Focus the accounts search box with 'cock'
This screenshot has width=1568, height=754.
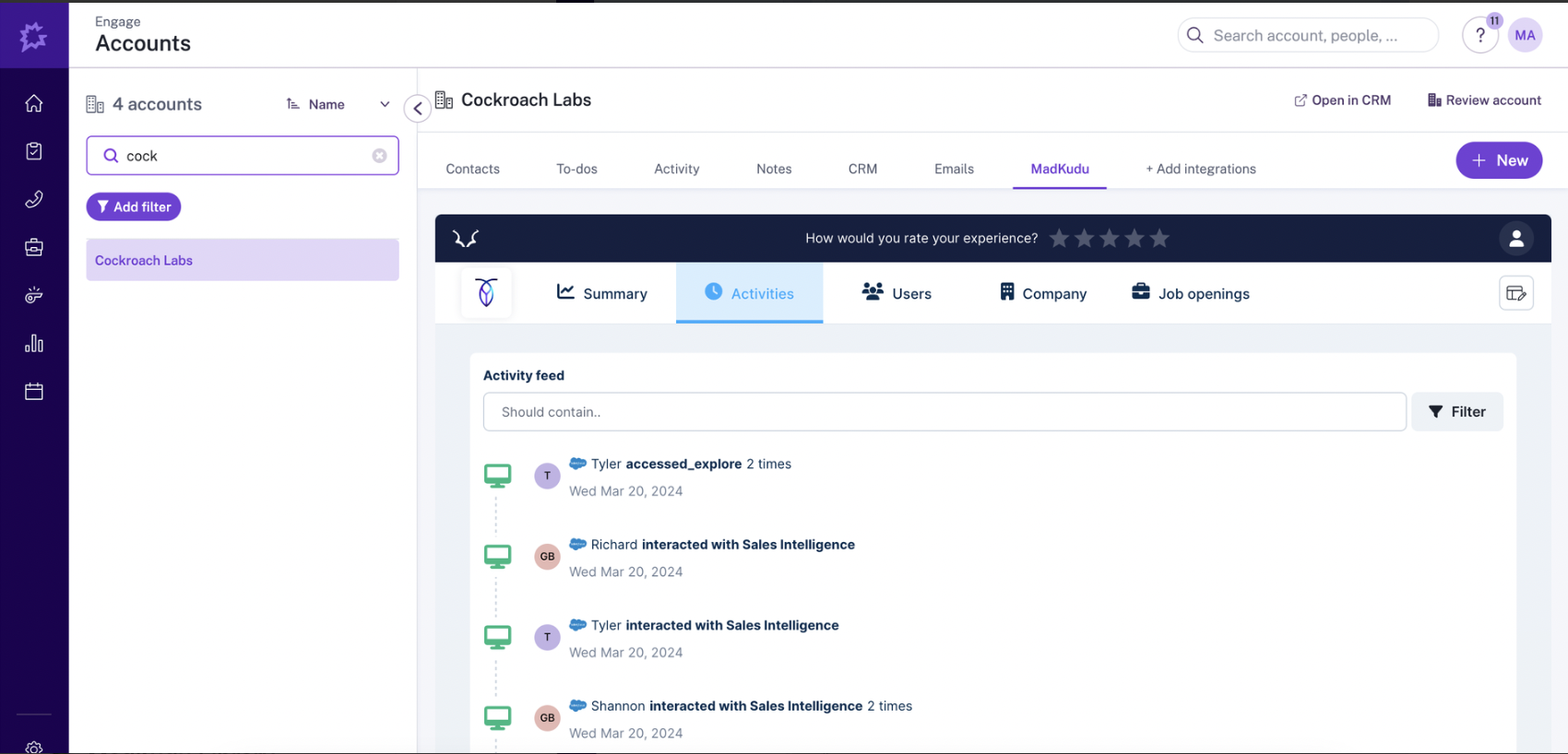[243, 156]
